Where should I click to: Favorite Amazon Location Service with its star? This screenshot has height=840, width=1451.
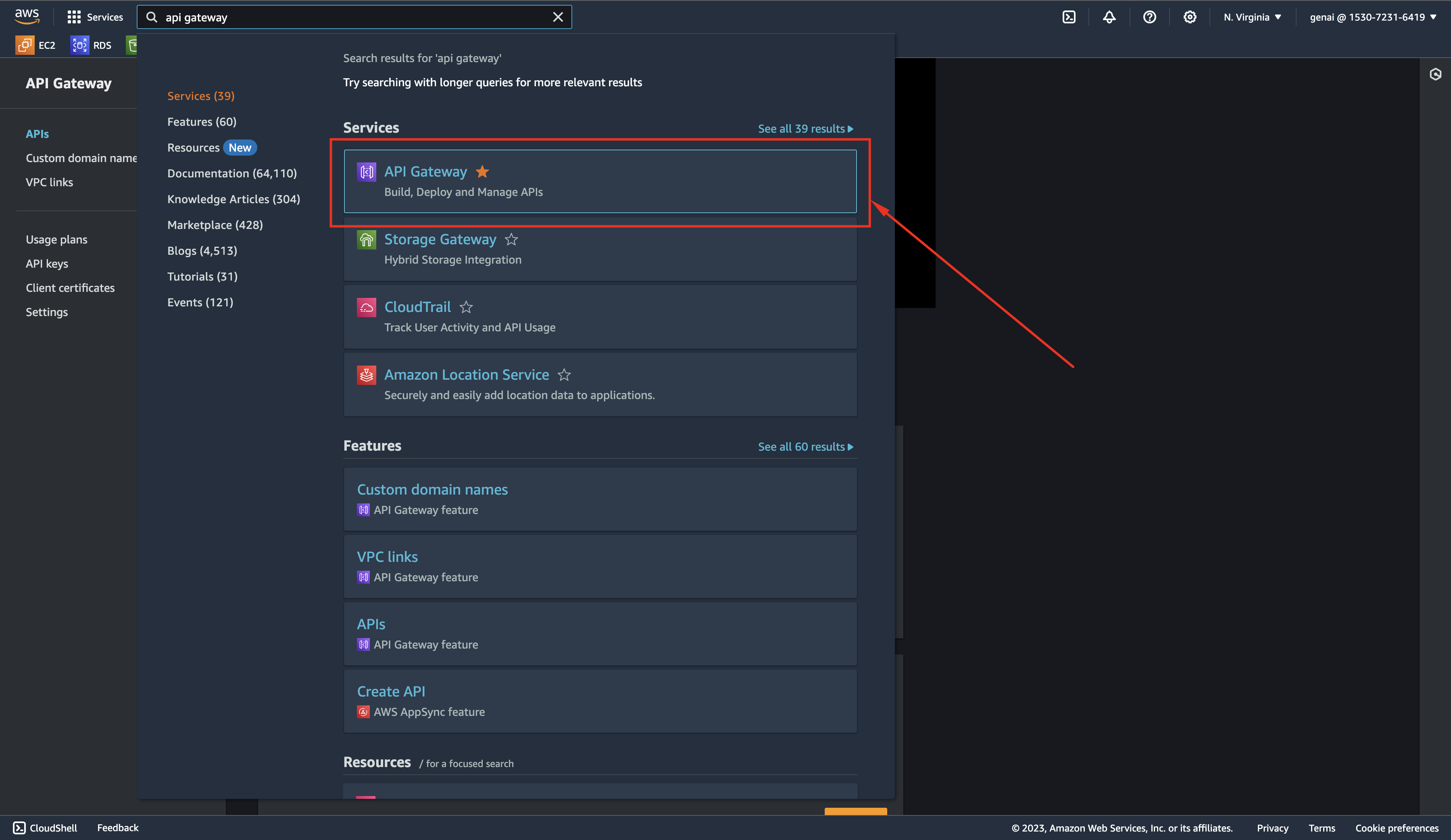pyautogui.click(x=564, y=374)
